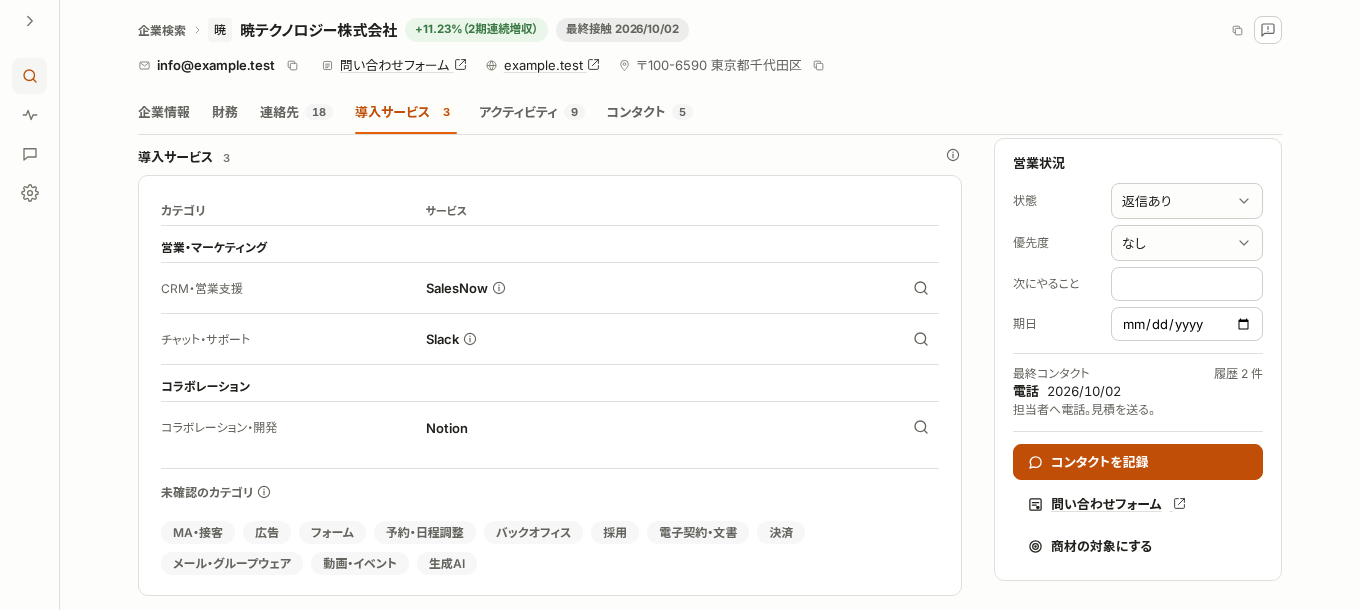Show info icon next to Slack
Screen dimensions: 1360x610
click(x=470, y=339)
